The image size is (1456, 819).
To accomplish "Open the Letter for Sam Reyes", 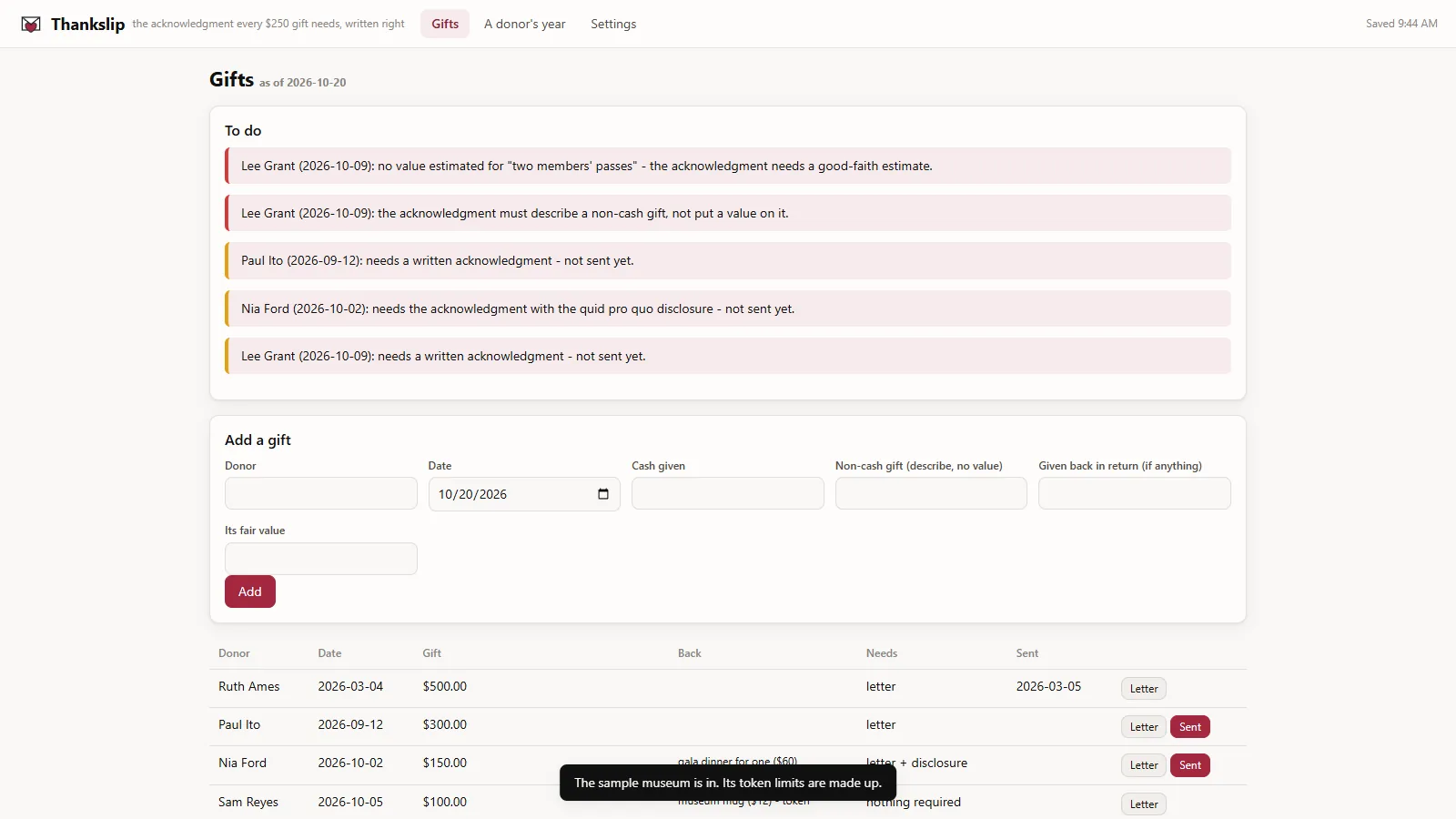I will pos(1144,804).
